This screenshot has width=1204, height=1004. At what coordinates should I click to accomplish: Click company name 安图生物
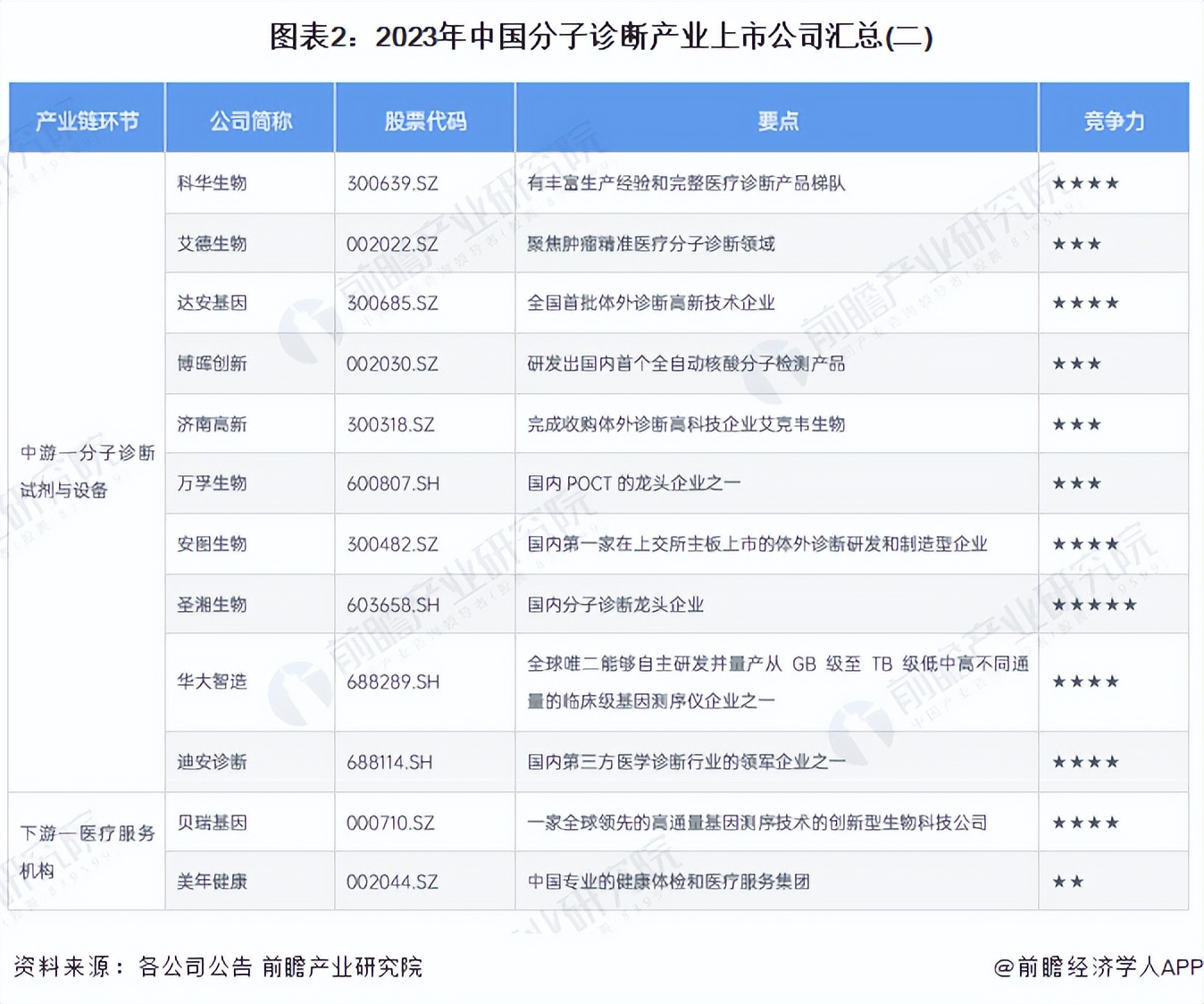pyautogui.click(x=212, y=544)
